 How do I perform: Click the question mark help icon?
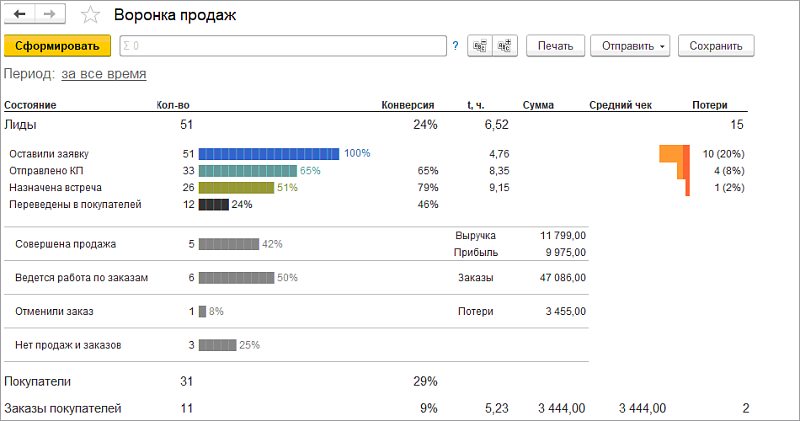[455, 46]
